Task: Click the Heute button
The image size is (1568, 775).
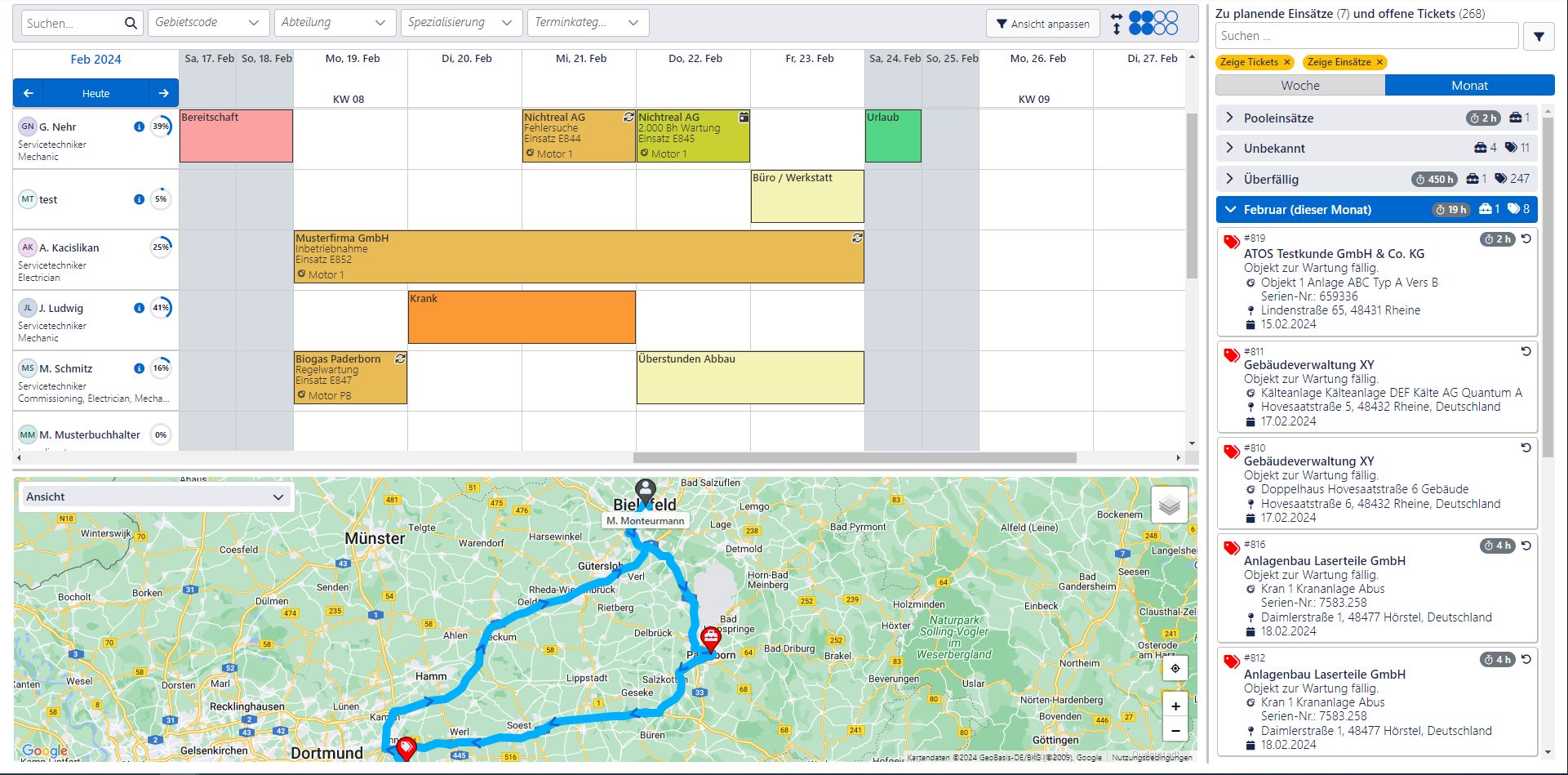Action: tap(96, 93)
